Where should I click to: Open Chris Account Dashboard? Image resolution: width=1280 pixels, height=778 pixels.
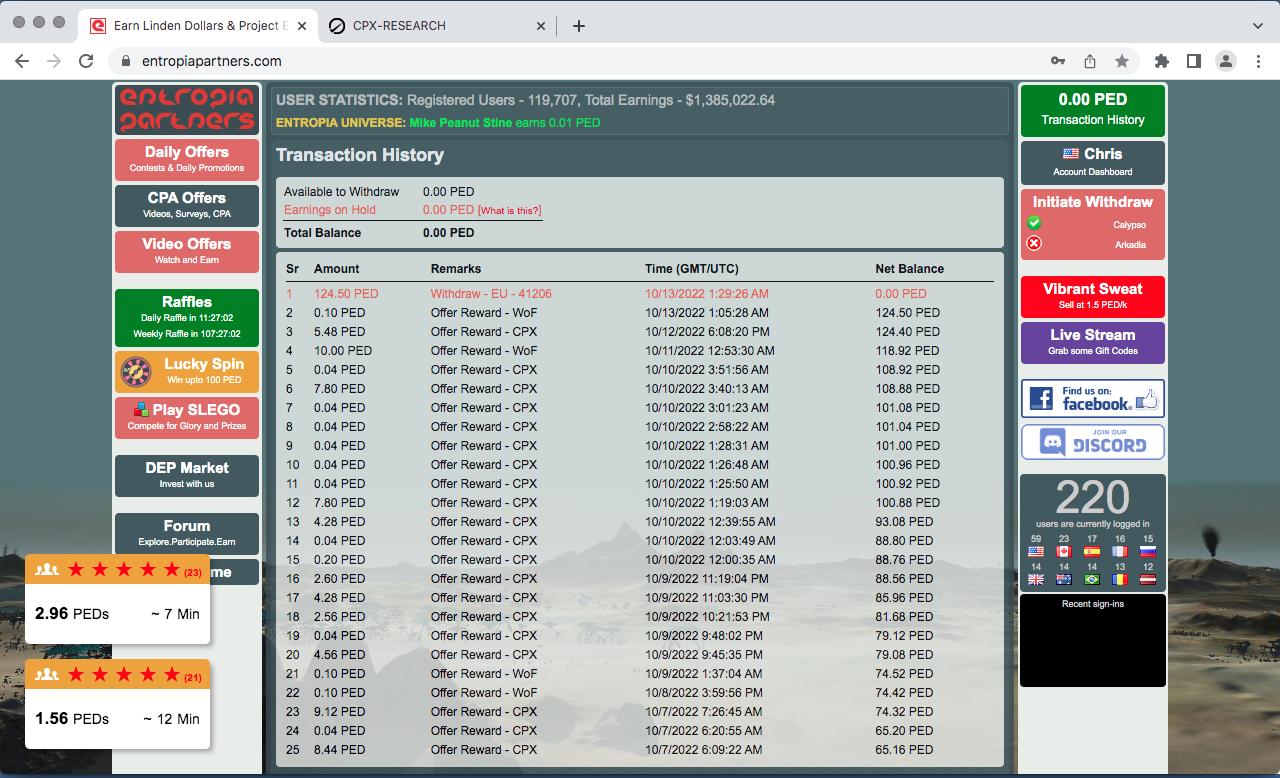pos(1093,162)
